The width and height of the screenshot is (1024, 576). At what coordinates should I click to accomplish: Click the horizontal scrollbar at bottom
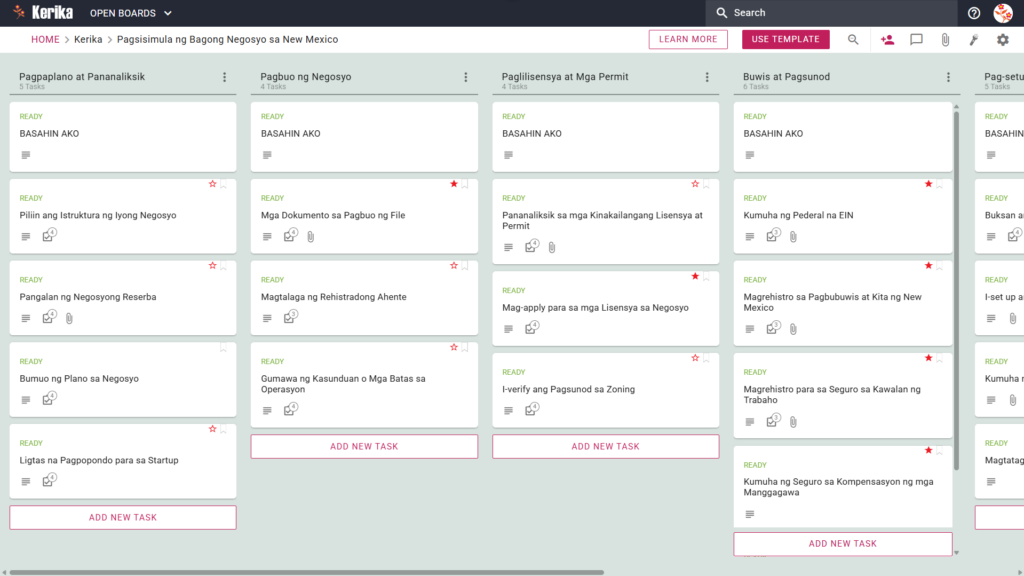click(307, 572)
